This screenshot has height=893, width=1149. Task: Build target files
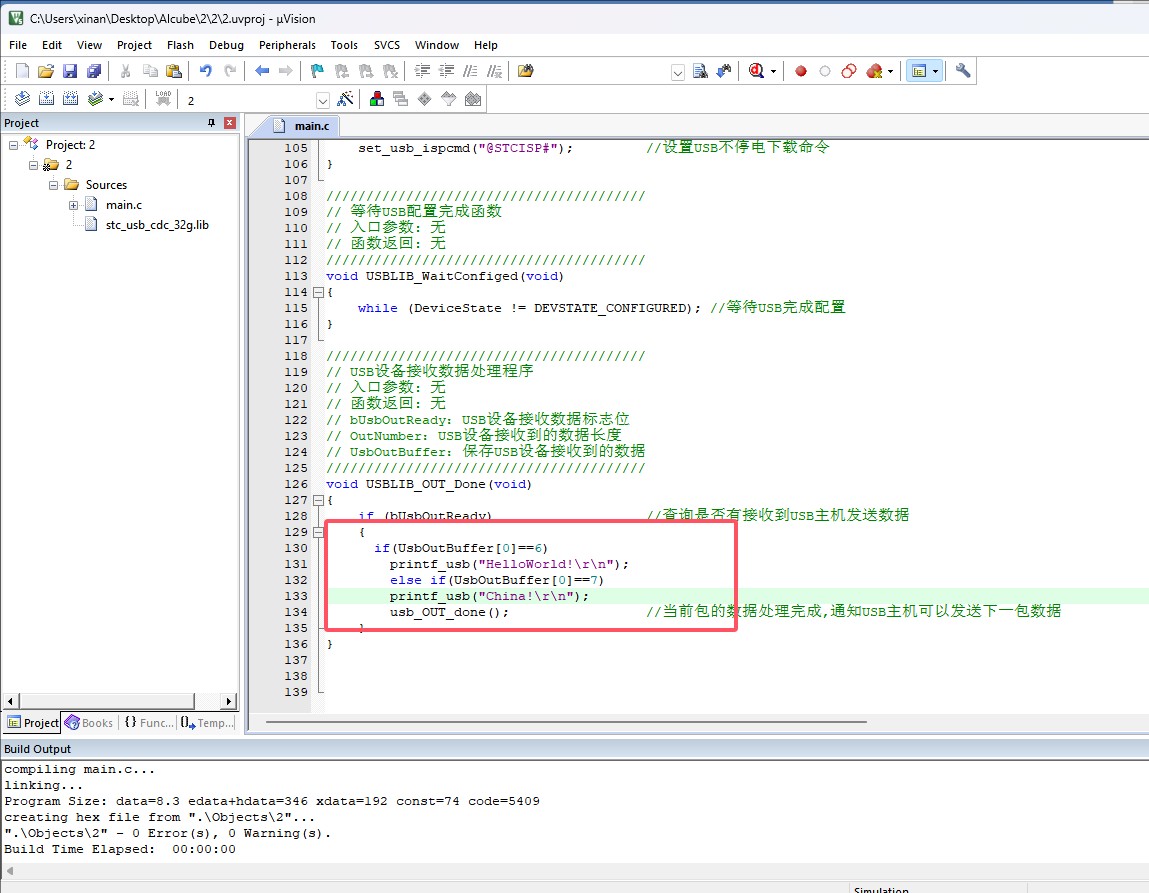(46, 99)
